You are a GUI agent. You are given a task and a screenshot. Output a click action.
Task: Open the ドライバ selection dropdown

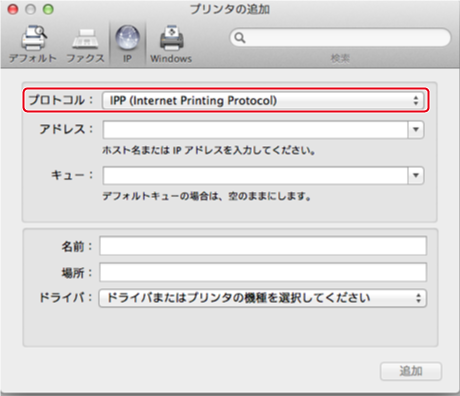coord(263,298)
